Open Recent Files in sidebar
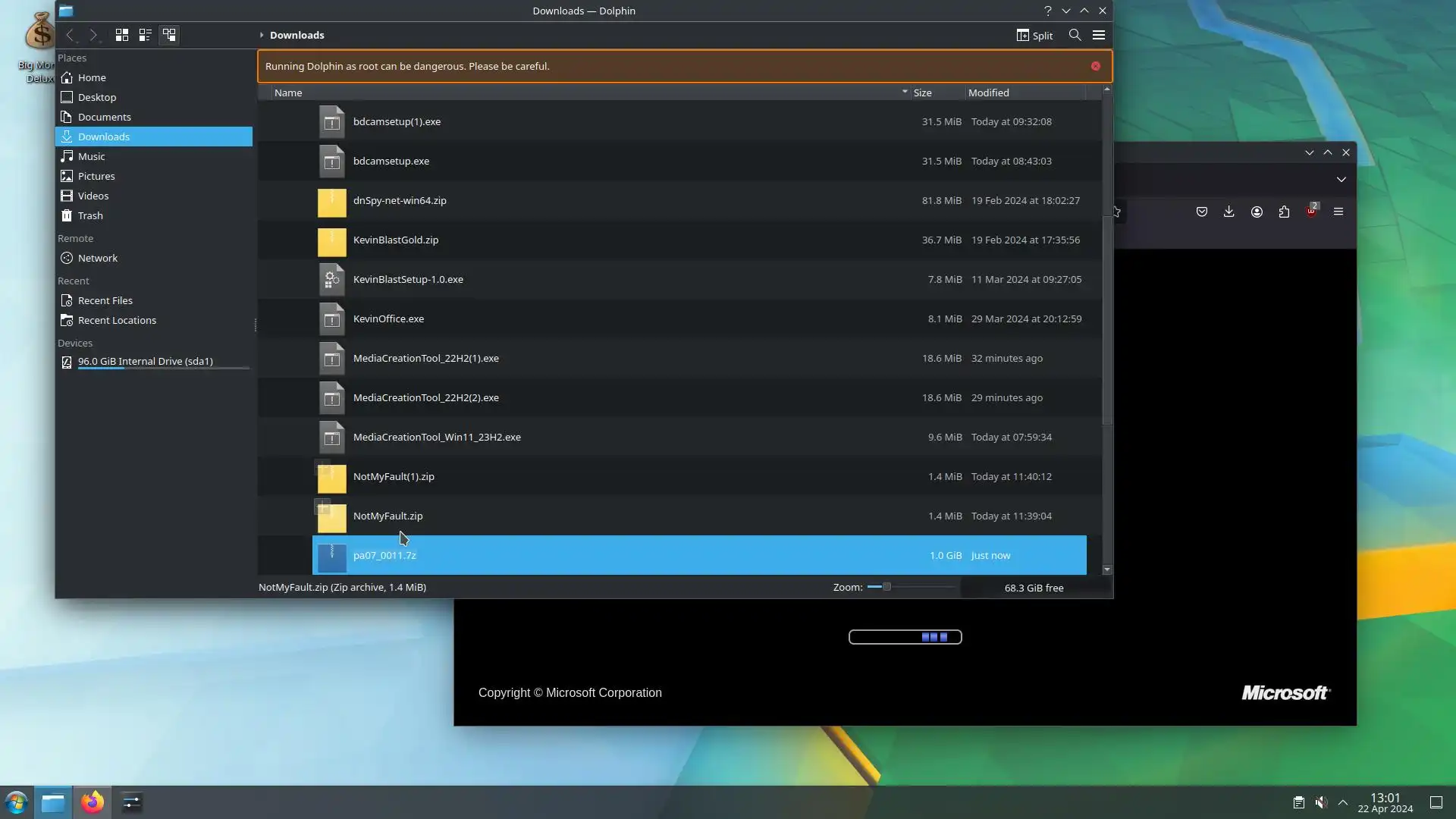This screenshot has height=819, width=1456. (105, 300)
